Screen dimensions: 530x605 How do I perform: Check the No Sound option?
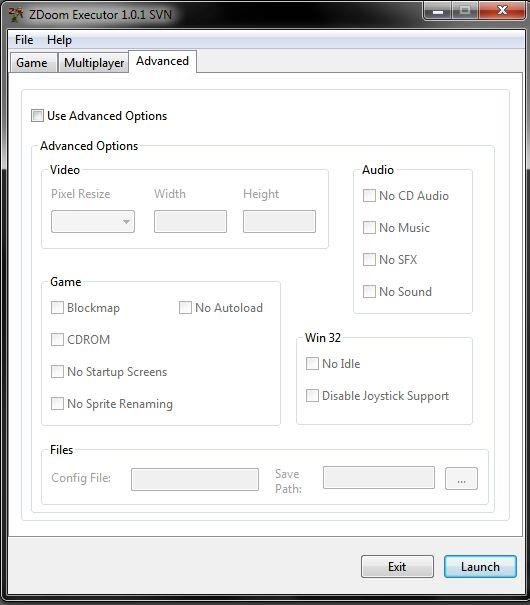coord(369,291)
